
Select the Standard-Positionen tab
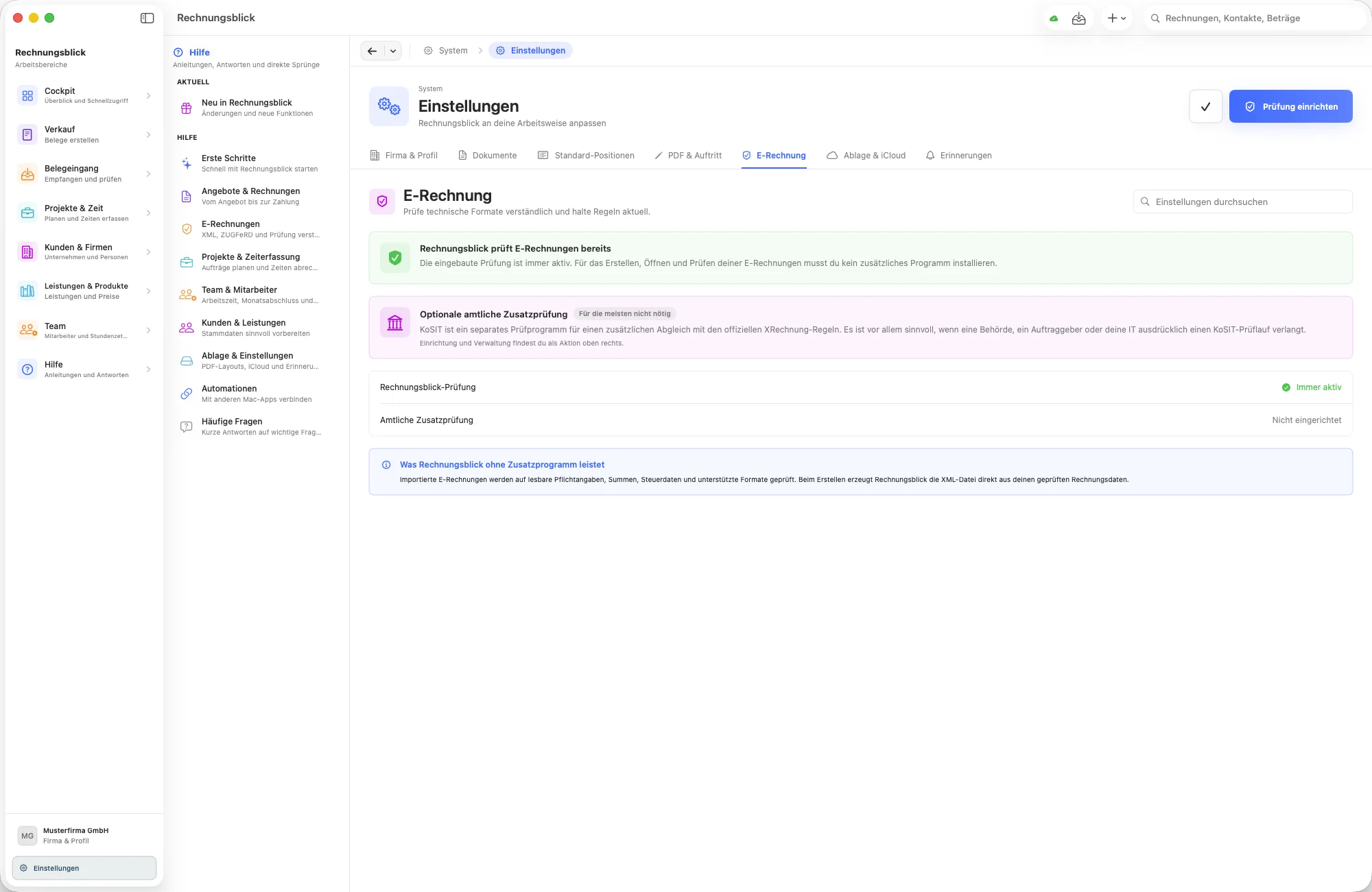pyautogui.click(x=587, y=156)
